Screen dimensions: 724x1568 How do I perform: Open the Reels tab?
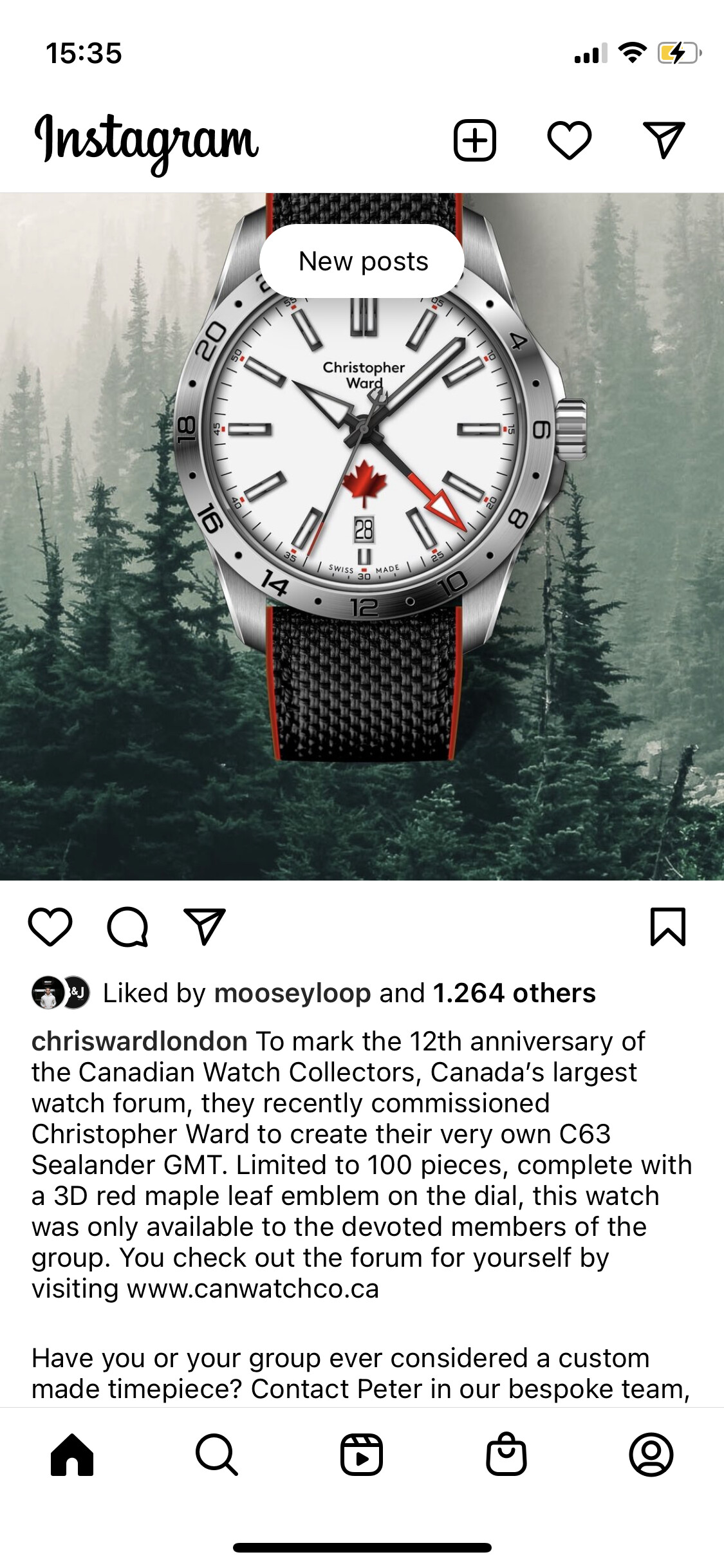pyautogui.click(x=362, y=1455)
